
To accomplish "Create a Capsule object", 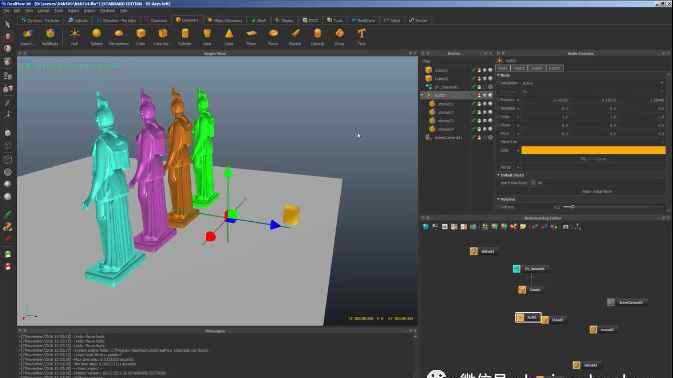I will click(x=317, y=36).
